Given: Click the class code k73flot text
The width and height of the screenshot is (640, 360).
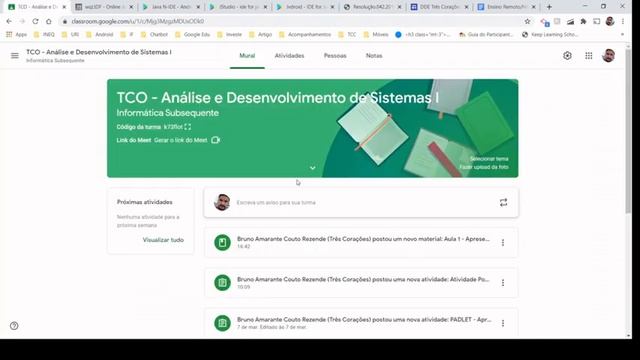Looking at the screenshot, I should [173, 127].
